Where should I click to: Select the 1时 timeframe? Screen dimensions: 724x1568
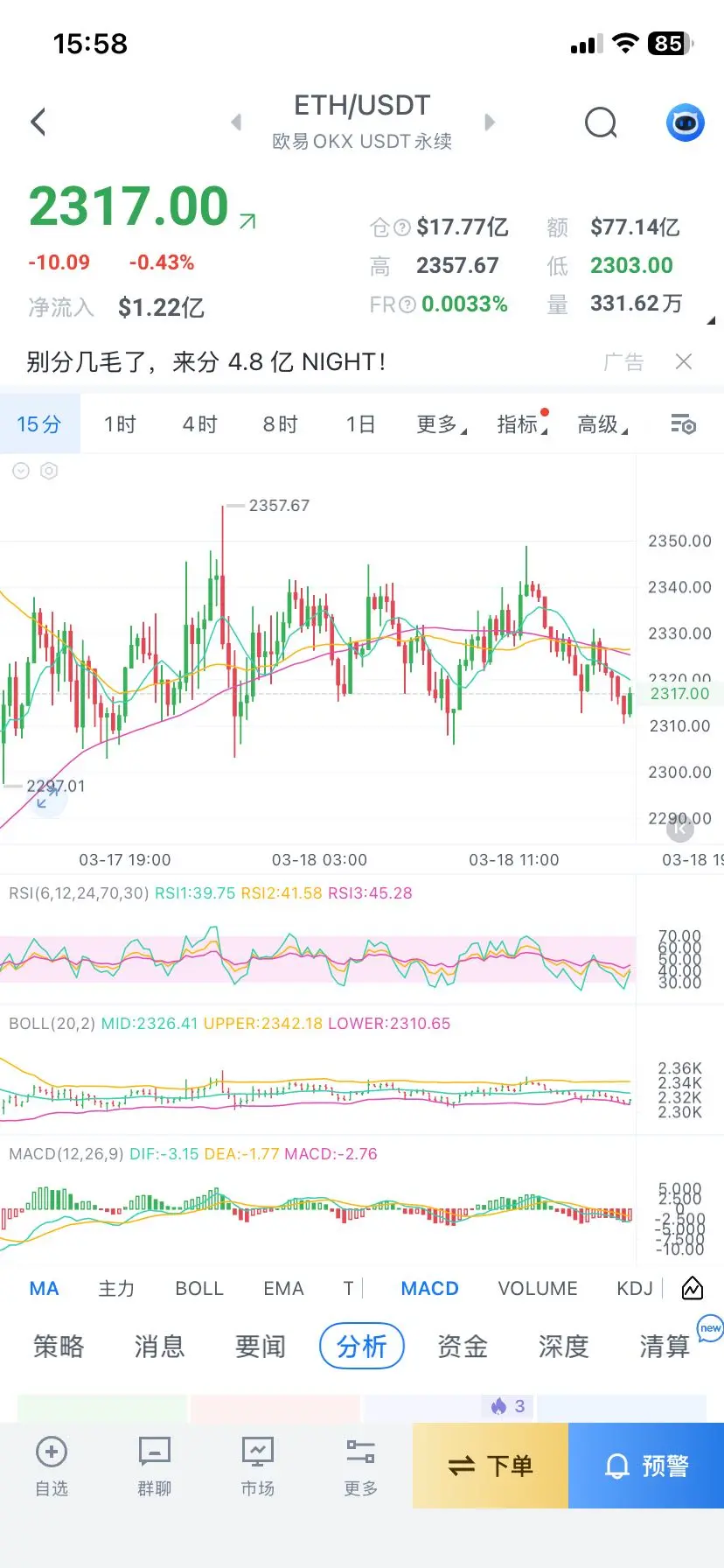(x=120, y=424)
